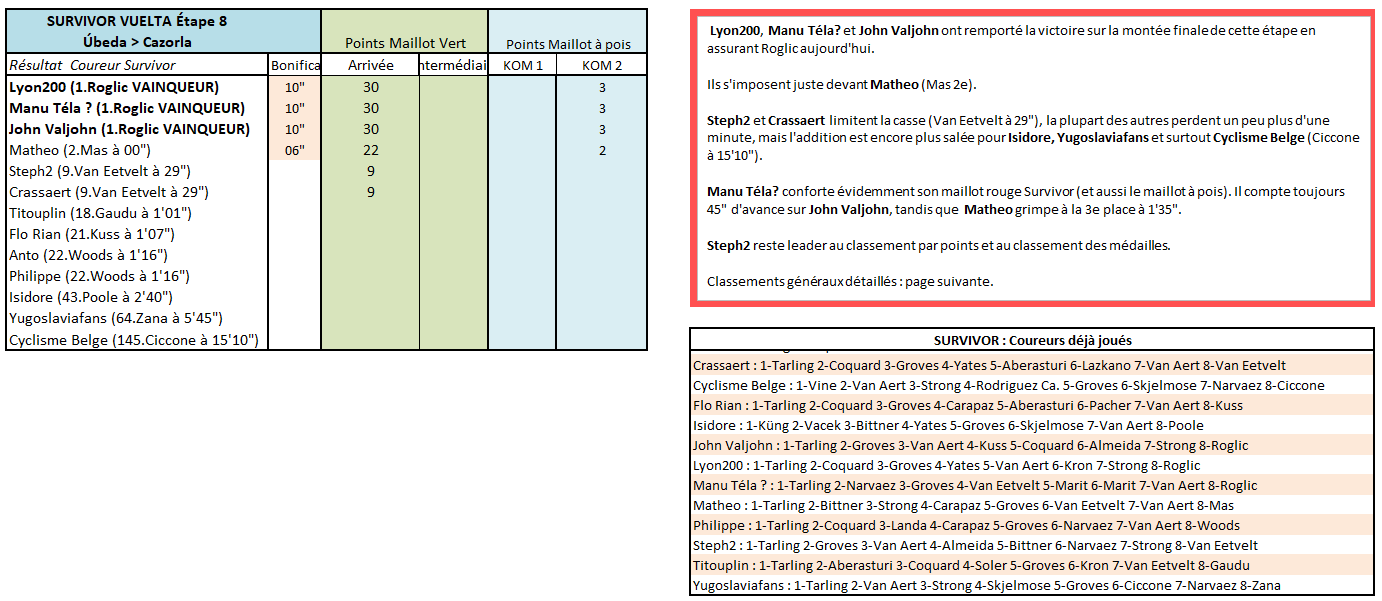
Task: Select the Arrivée column header cell
Action: 370,65
